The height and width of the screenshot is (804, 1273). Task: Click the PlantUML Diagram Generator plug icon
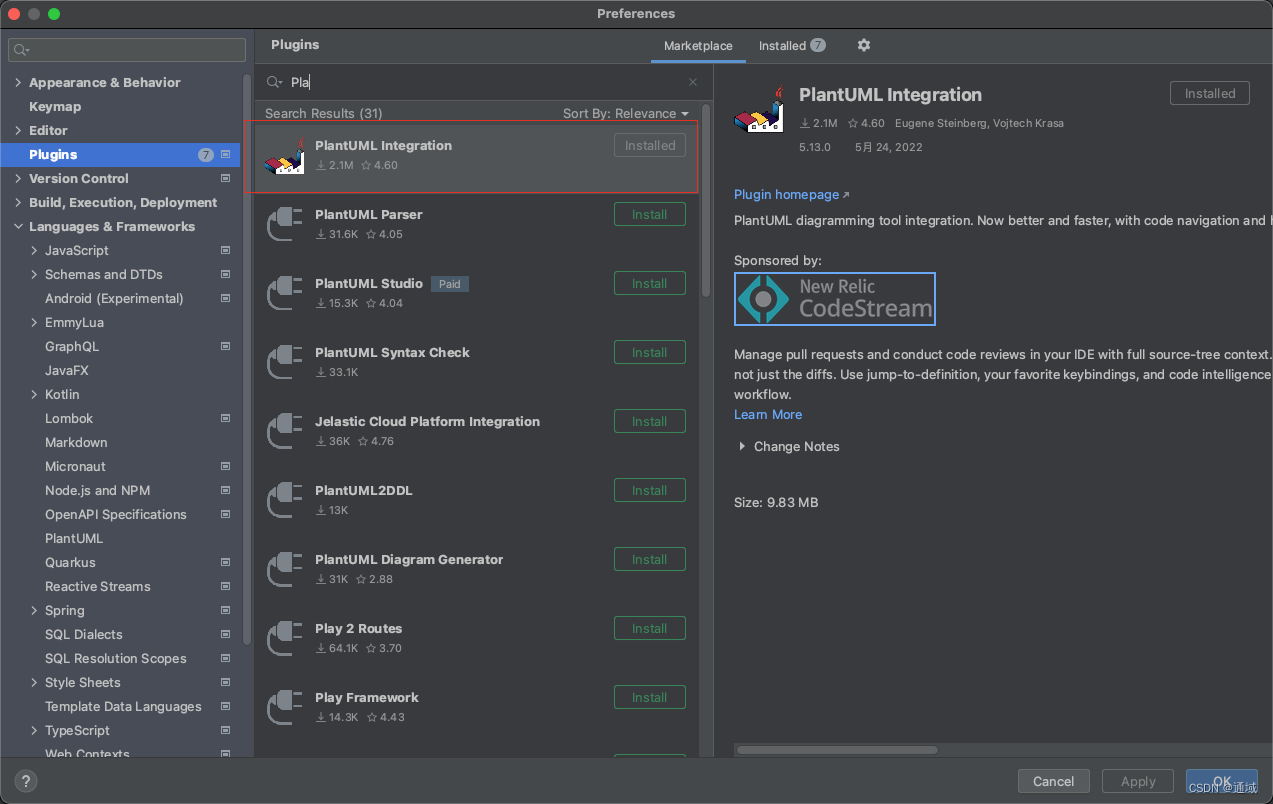[x=285, y=569]
